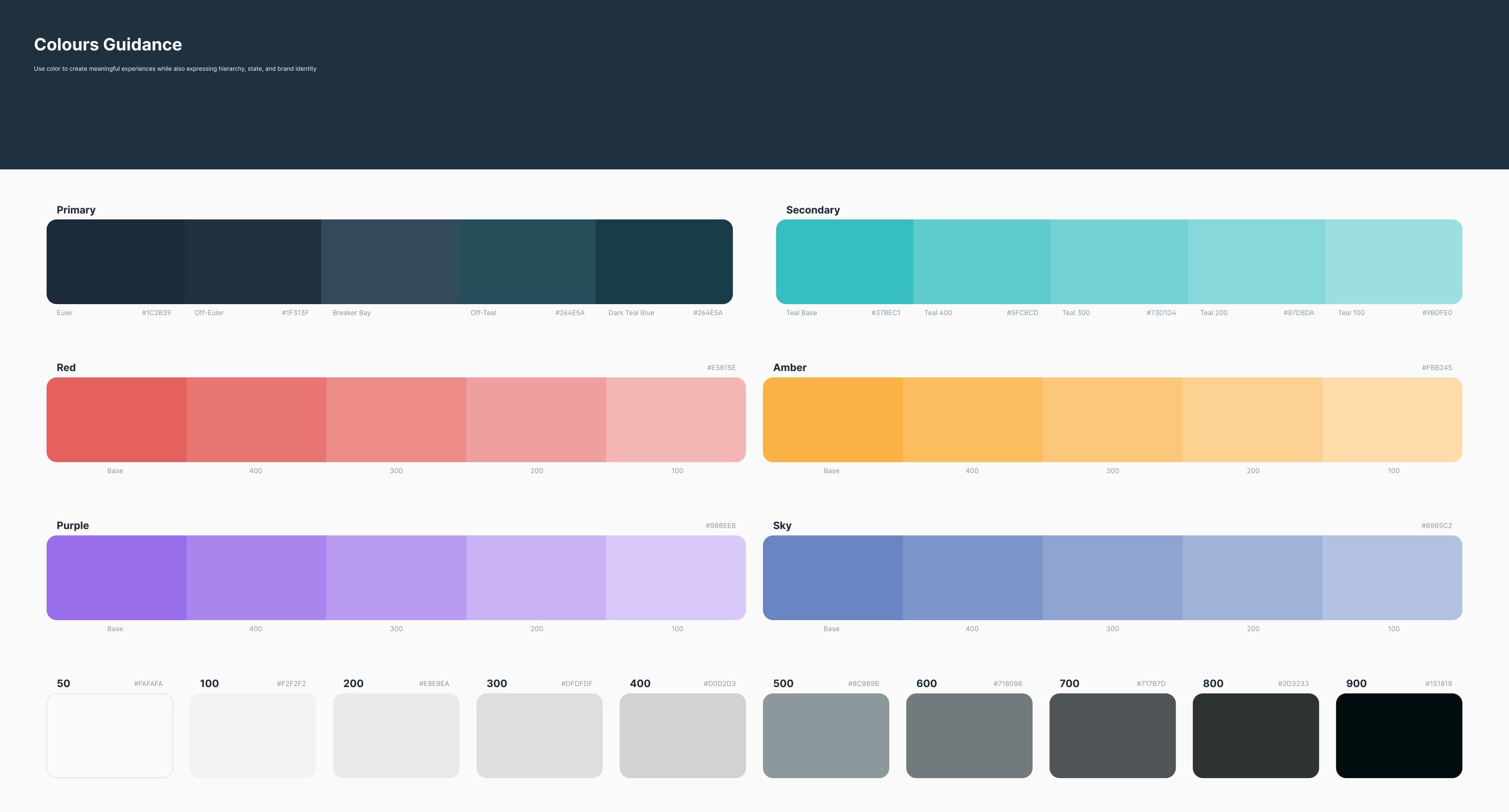Pick the Purple 300 color block
Screen dimensions: 1509x812
point(396,578)
